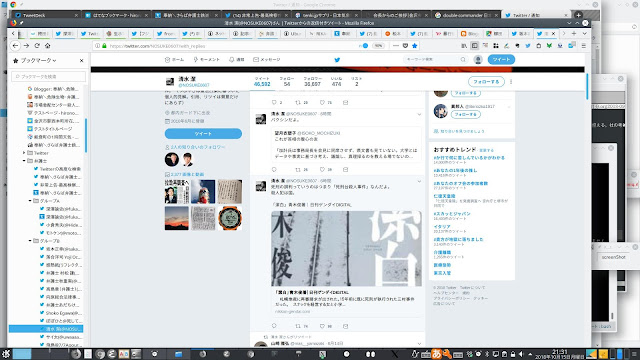This screenshot has width=640, height=360.
Task: Click the blue bookmark star in address bar
Action: click(415, 46)
